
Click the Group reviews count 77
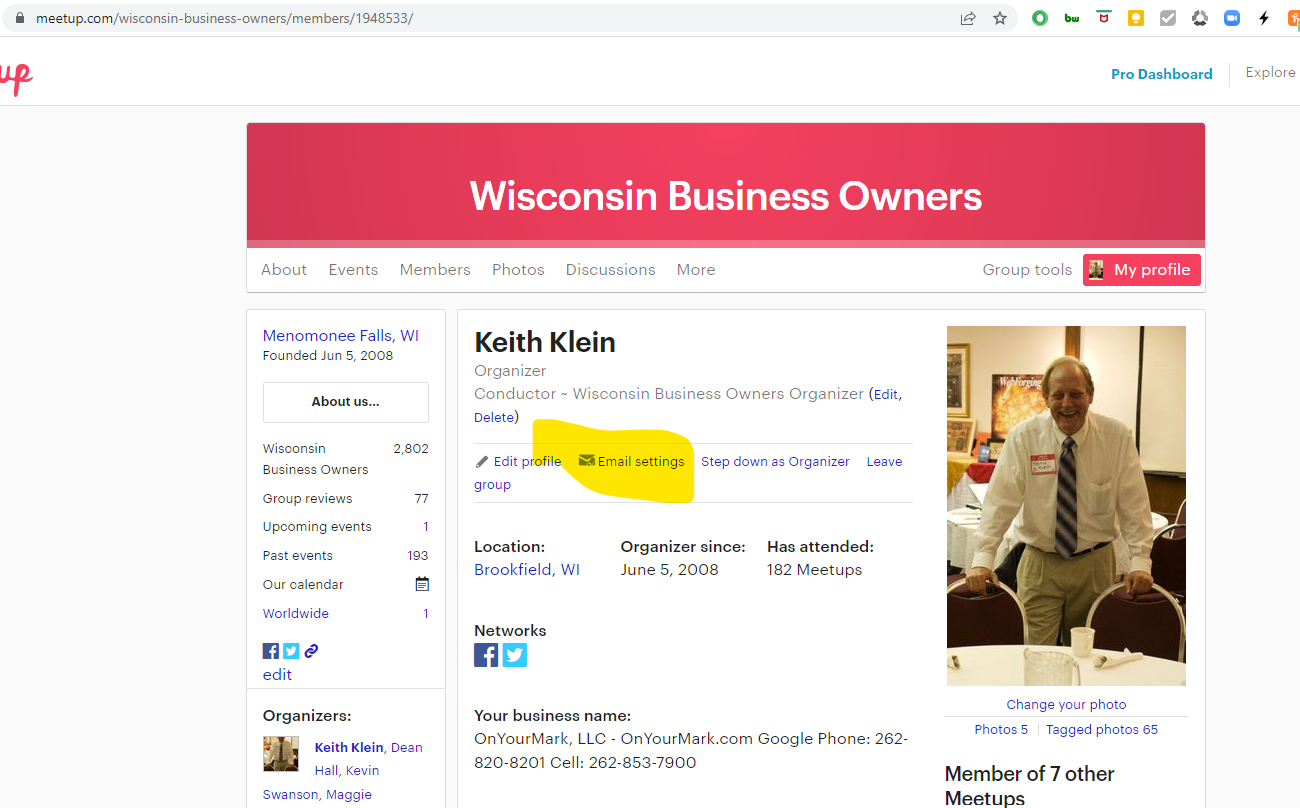421,499
